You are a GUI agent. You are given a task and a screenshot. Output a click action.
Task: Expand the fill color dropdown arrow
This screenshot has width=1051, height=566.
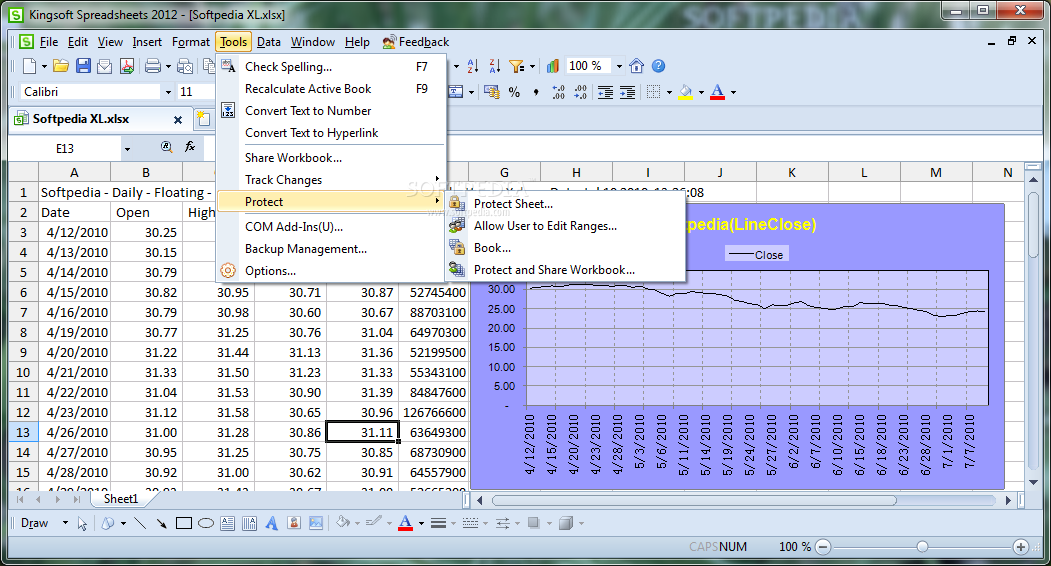click(x=701, y=92)
